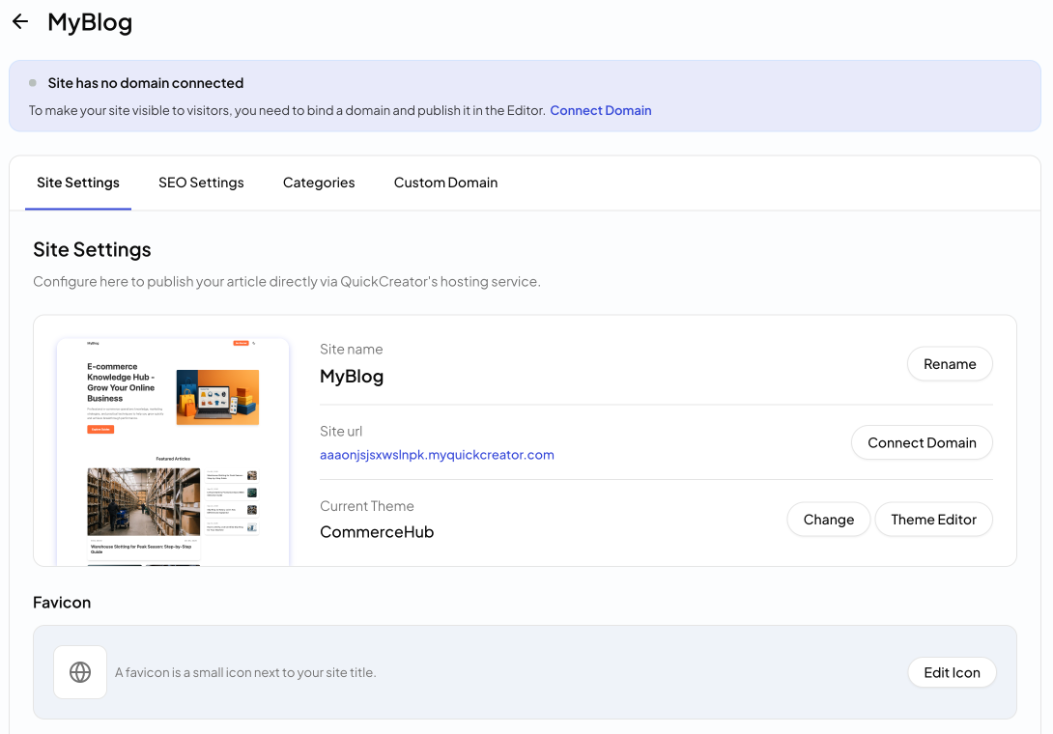Click the MyBlog page title
This screenshot has width=1053, height=734.
pyautogui.click(x=90, y=22)
